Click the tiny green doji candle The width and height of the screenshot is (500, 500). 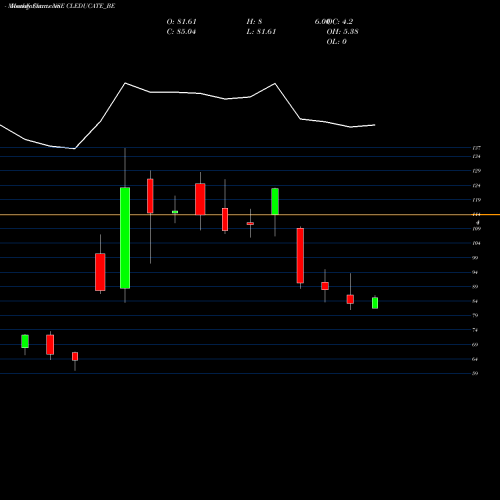click(x=175, y=212)
